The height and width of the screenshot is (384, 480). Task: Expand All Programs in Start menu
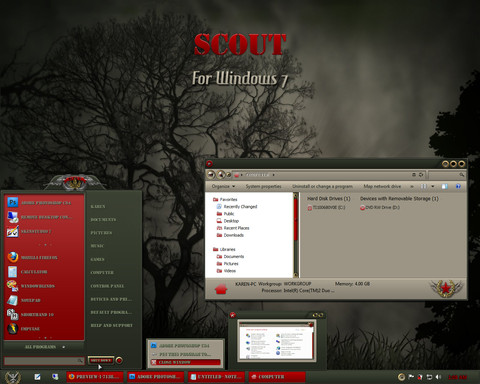click(x=44, y=347)
